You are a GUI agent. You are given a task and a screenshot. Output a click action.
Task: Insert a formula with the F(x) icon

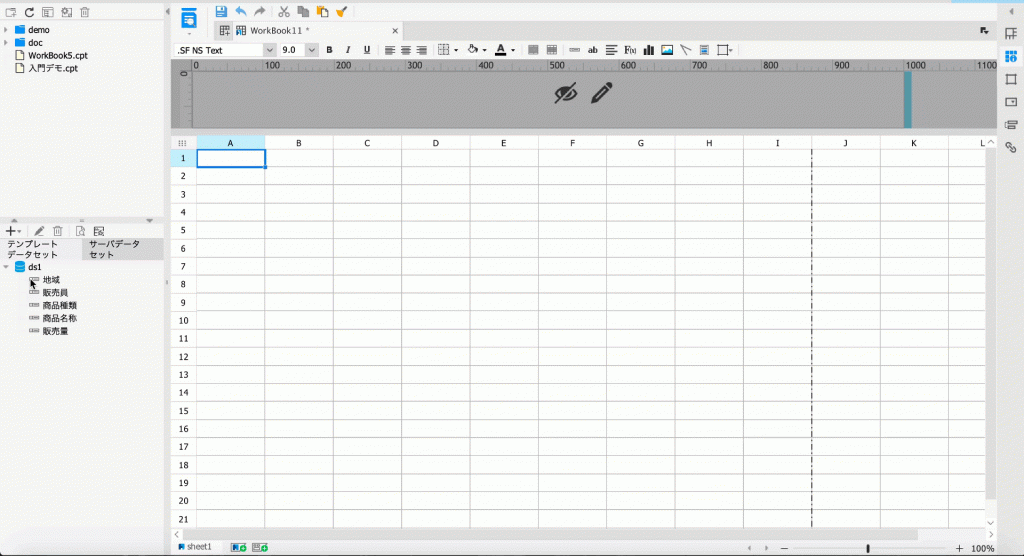pyautogui.click(x=630, y=50)
